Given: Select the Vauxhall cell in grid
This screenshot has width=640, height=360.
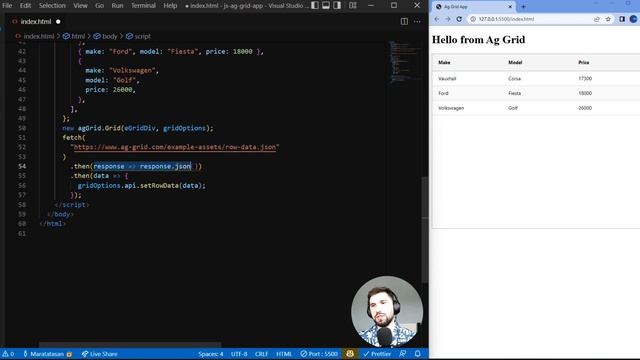Looking at the screenshot, I should click(447, 78).
